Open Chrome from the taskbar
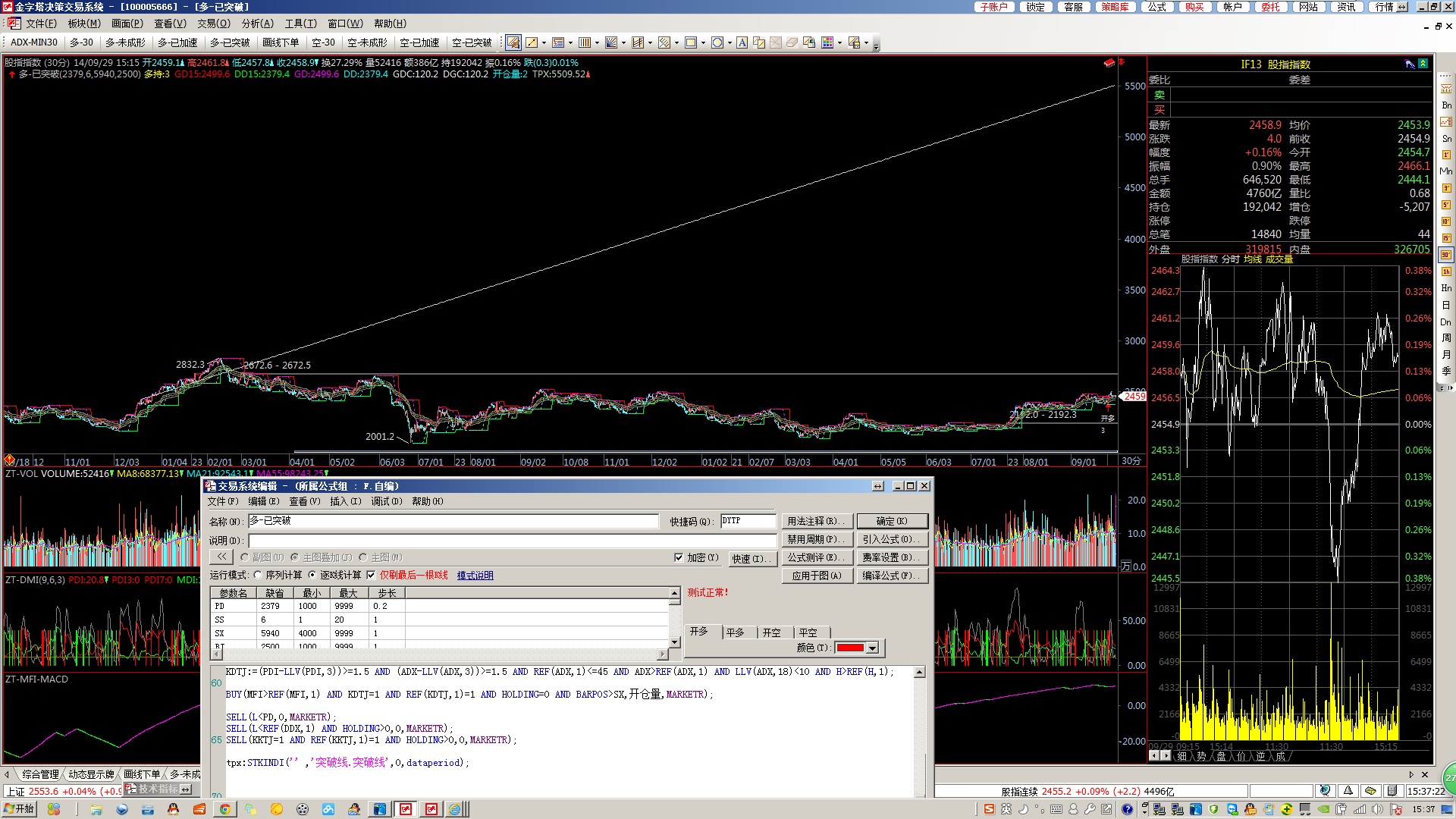 click(225, 809)
